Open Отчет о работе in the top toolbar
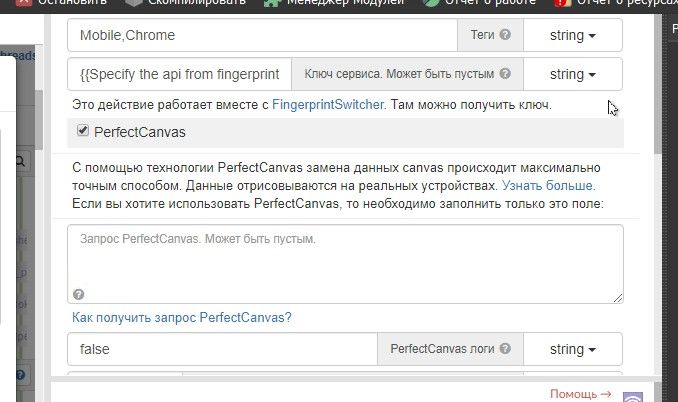Viewport: 678px width, 402px height. coord(480,3)
